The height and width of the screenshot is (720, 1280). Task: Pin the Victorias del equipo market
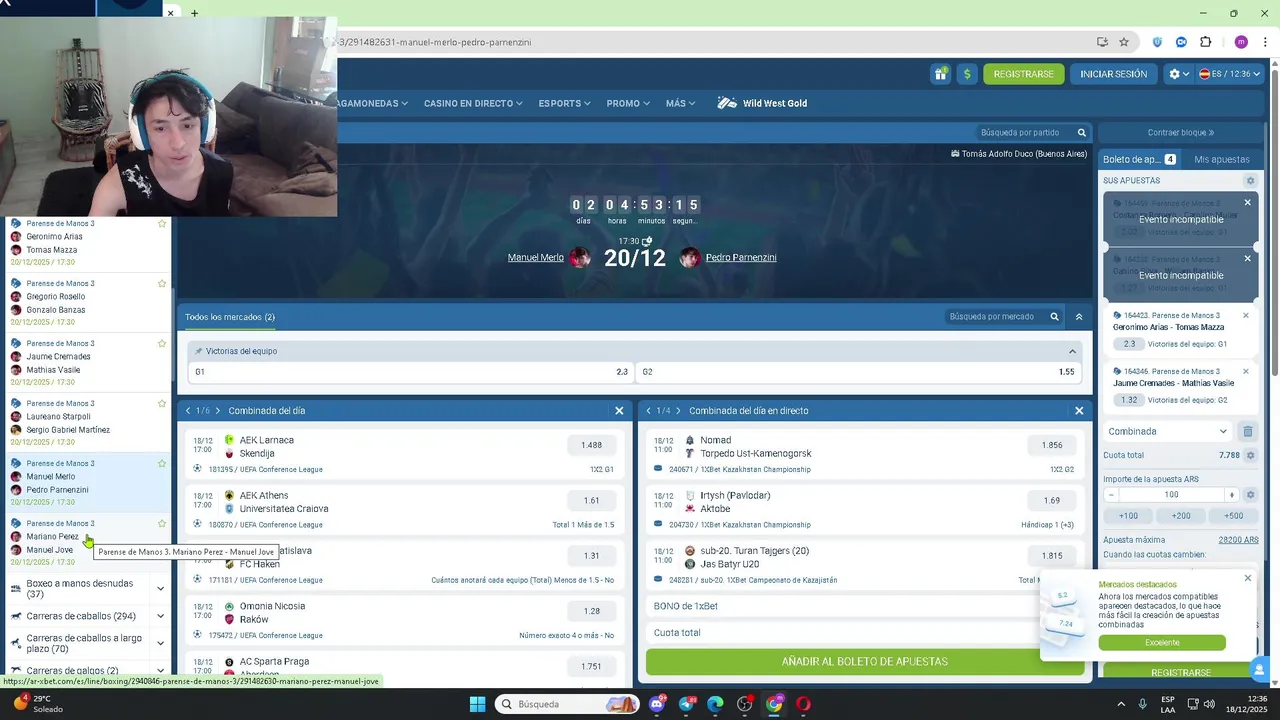[198, 351]
